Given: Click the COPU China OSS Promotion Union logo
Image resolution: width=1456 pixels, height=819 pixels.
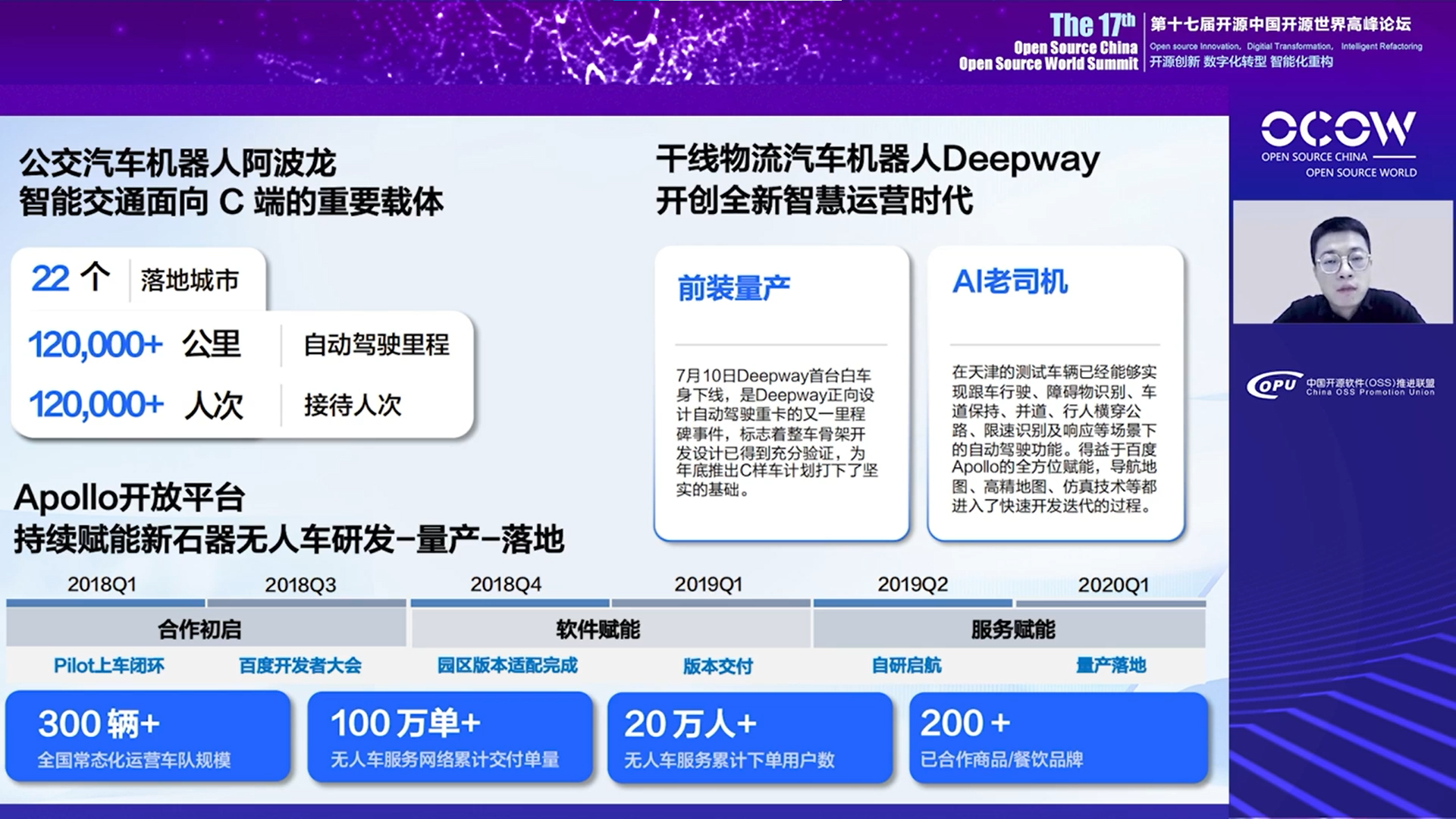Looking at the screenshot, I should point(1340,386).
